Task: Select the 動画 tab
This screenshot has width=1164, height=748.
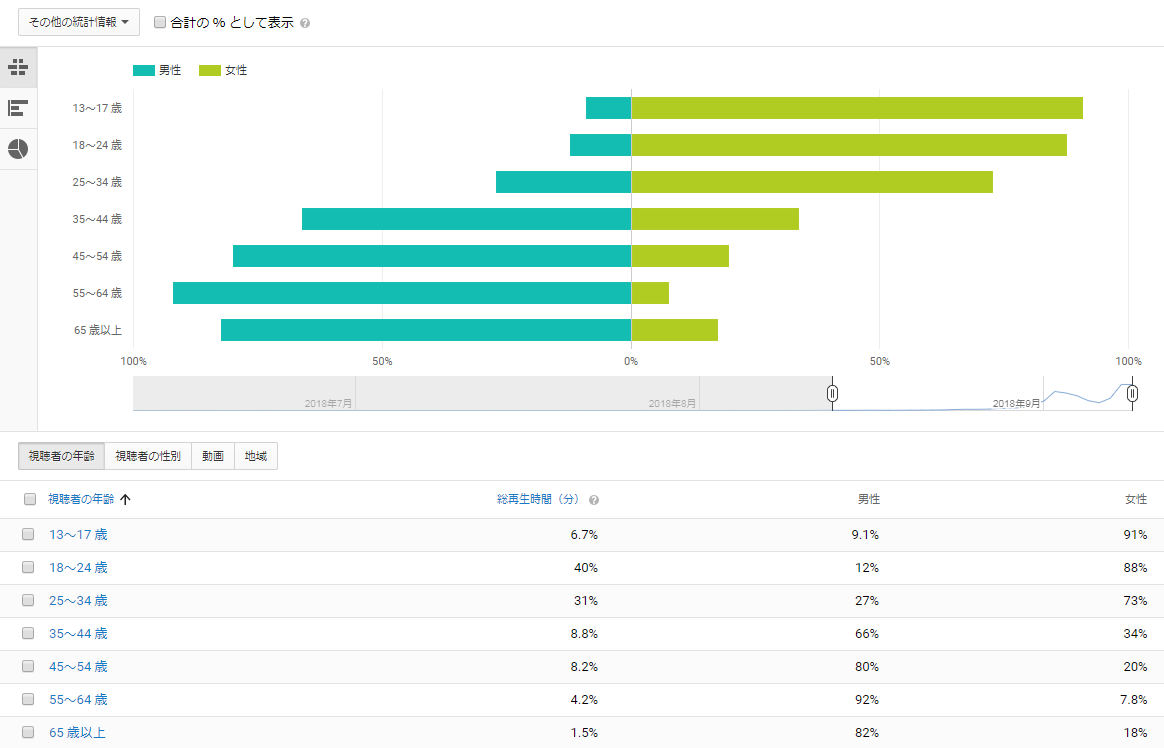Action: (x=213, y=456)
